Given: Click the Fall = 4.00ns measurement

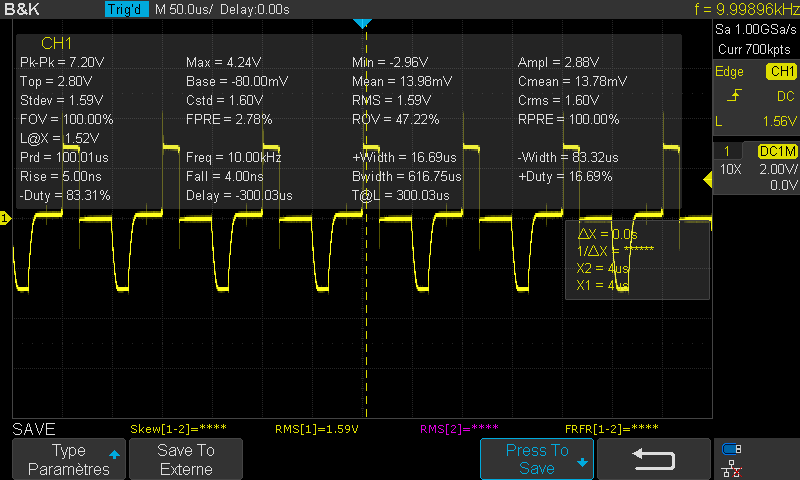Looking at the screenshot, I should [x=224, y=176].
